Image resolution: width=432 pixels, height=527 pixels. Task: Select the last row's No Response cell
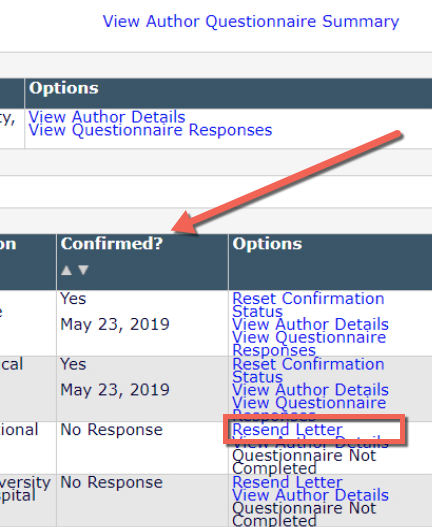pyautogui.click(x=111, y=483)
